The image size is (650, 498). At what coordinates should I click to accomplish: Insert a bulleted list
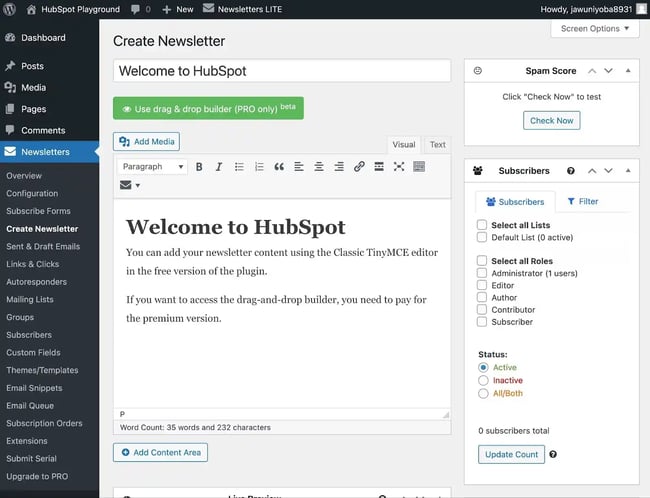239,167
